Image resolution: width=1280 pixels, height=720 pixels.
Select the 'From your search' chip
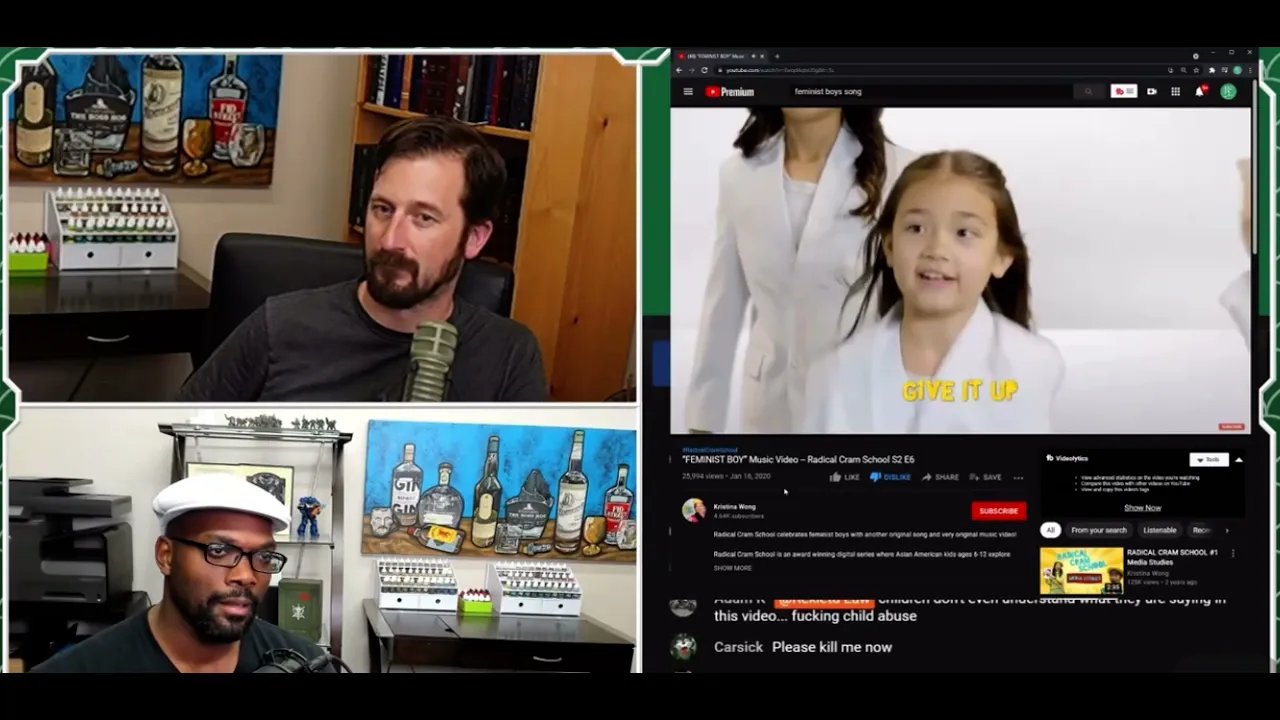(1099, 530)
